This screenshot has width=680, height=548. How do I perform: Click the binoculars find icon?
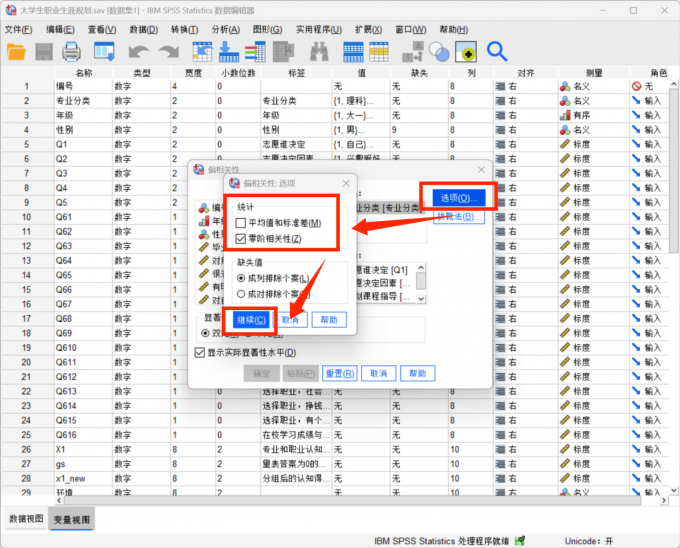pyautogui.click(x=319, y=52)
